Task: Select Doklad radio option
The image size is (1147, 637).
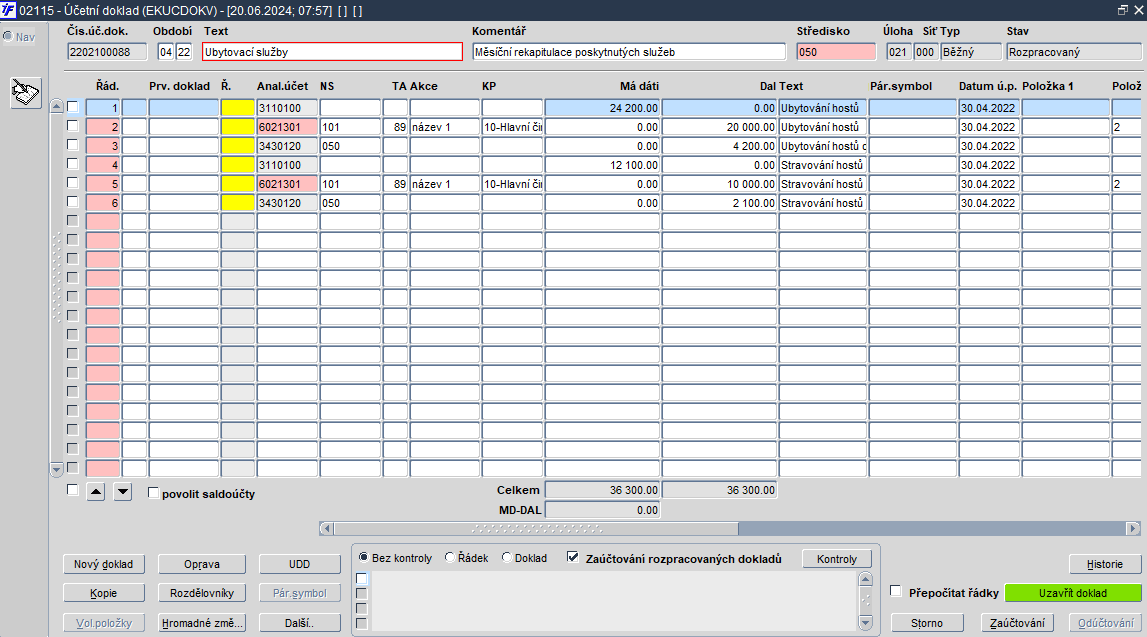Action: [506, 557]
